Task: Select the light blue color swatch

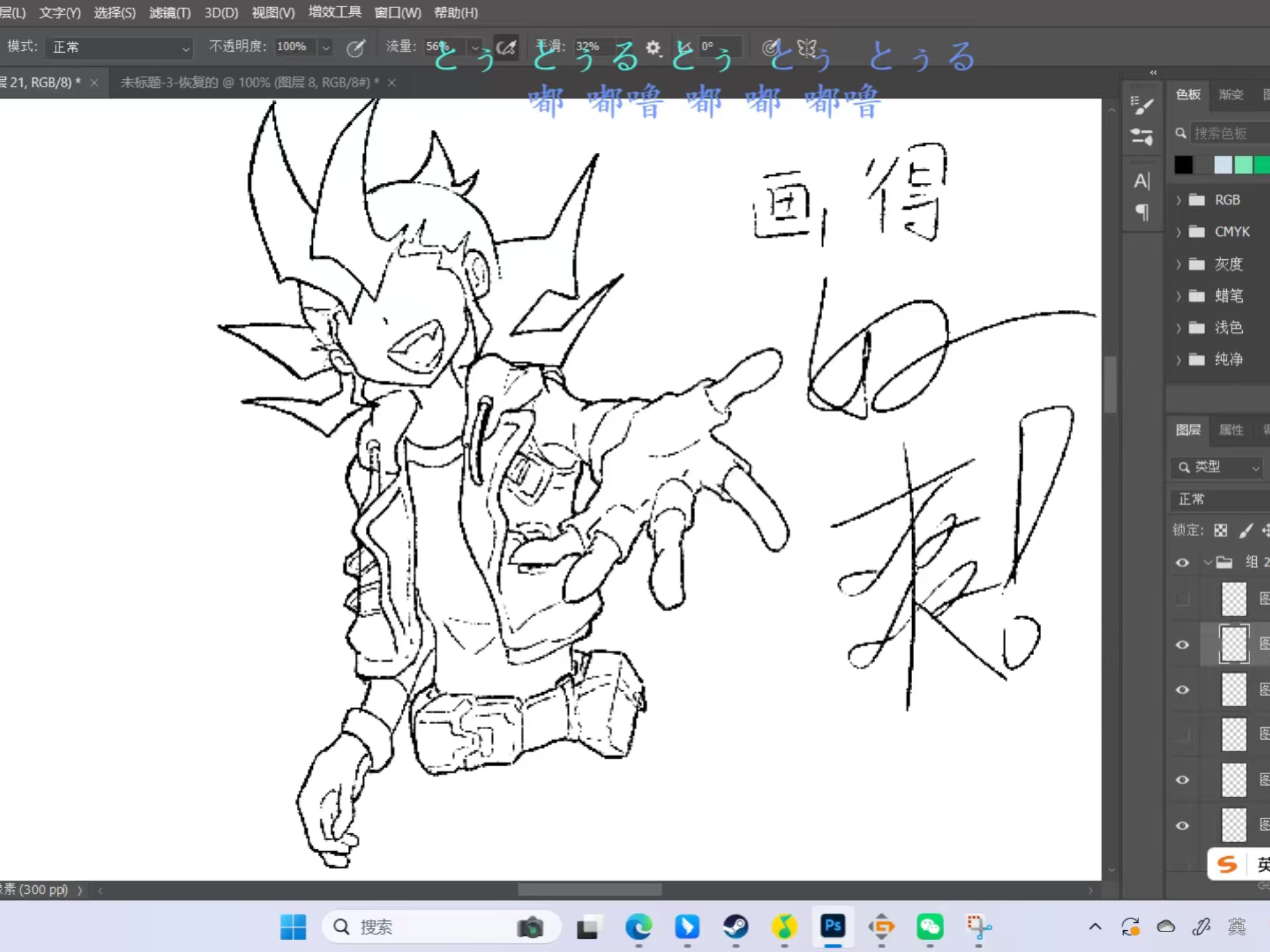Action: 1223,165
